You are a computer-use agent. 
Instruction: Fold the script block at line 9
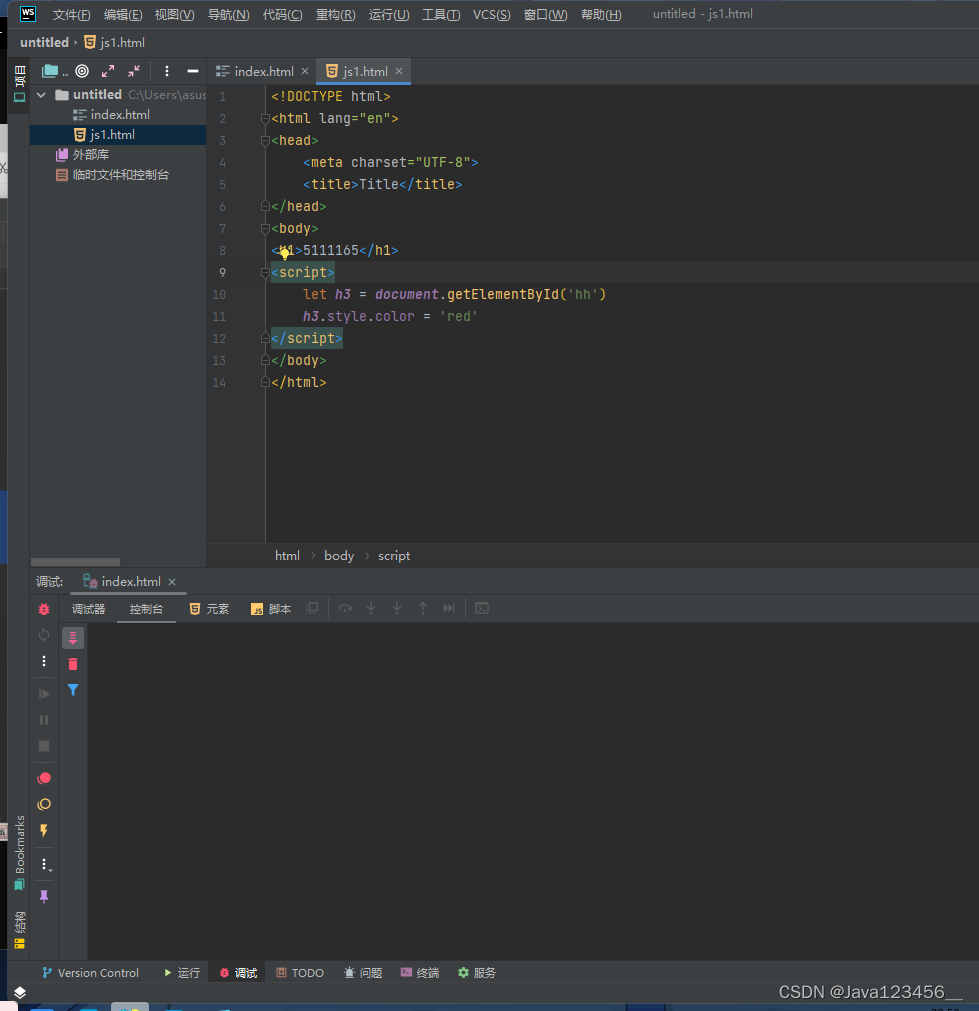265,273
